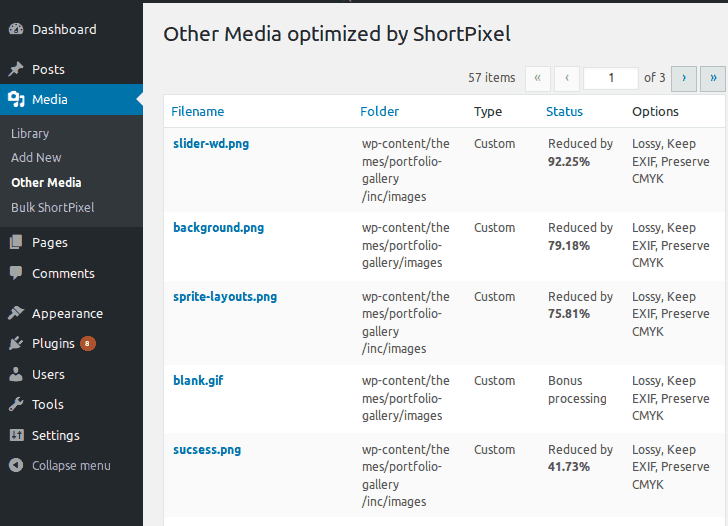Click the Pages stacked-sheets icon
728x526 pixels.
[16, 242]
